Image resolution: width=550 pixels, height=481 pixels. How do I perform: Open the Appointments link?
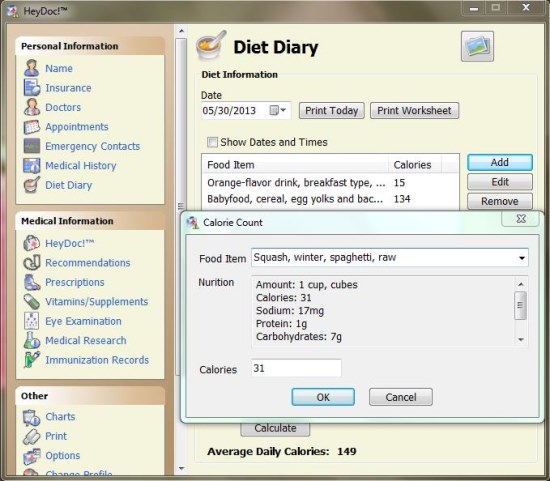[x=77, y=127]
